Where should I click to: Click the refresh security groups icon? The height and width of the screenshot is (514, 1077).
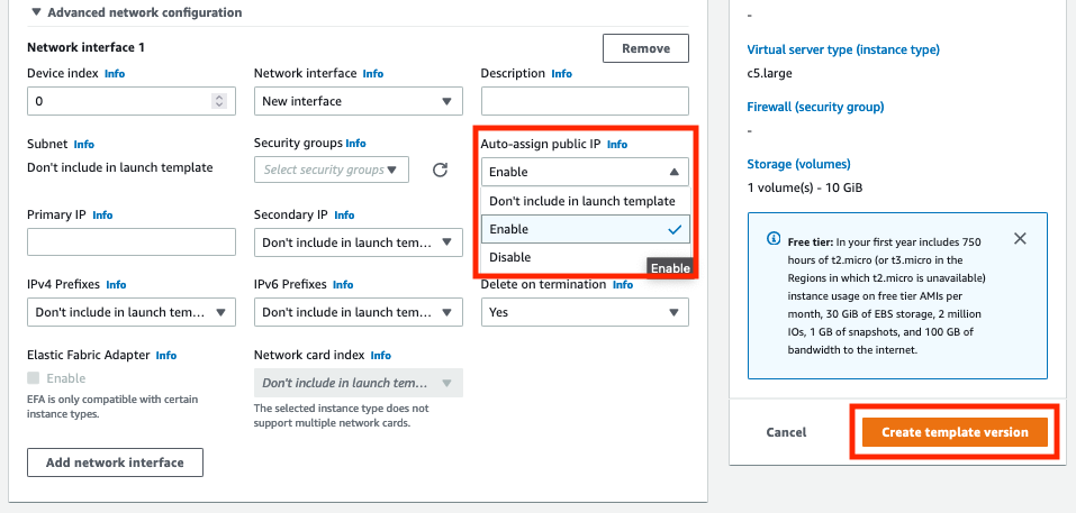pos(440,170)
